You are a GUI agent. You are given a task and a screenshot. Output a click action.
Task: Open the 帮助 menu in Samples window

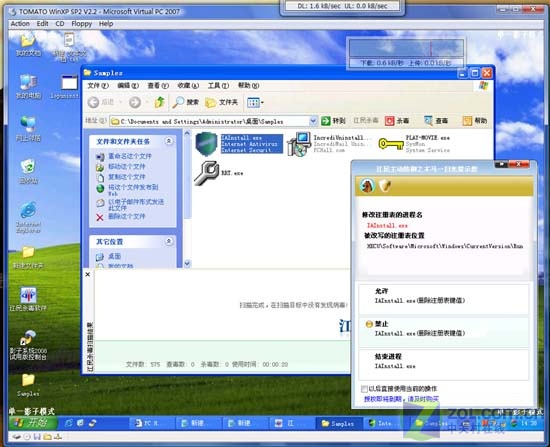click(x=248, y=86)
